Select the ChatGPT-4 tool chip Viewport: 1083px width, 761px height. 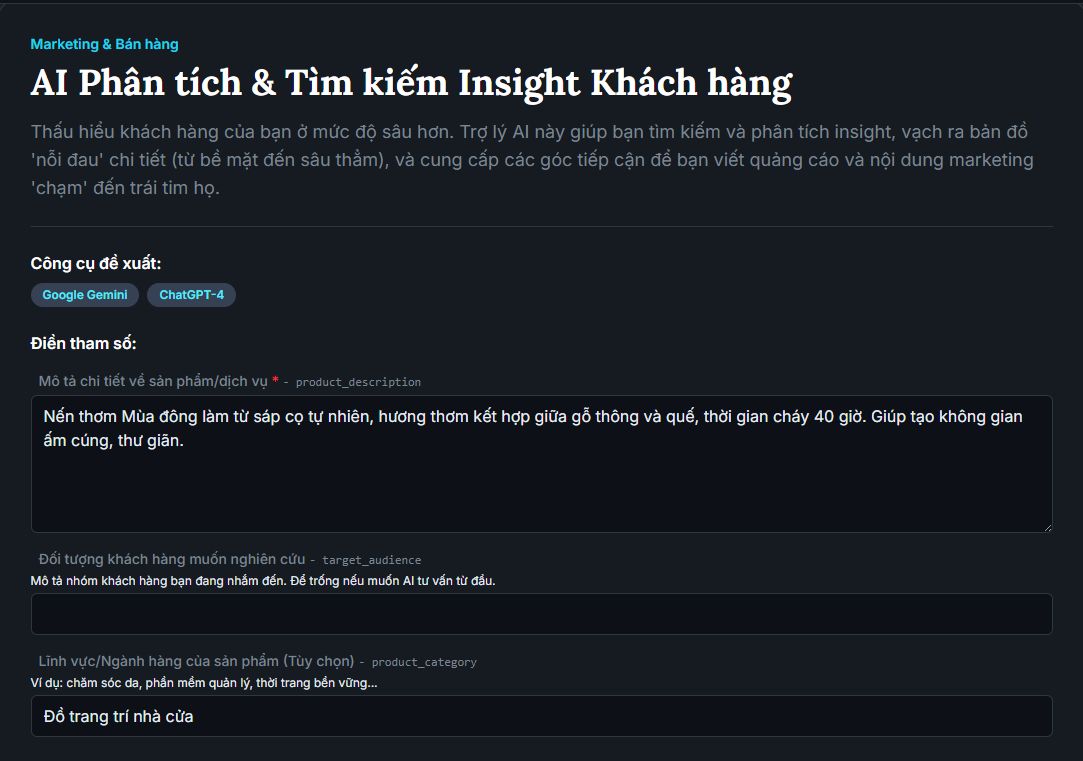pos(191,295)
